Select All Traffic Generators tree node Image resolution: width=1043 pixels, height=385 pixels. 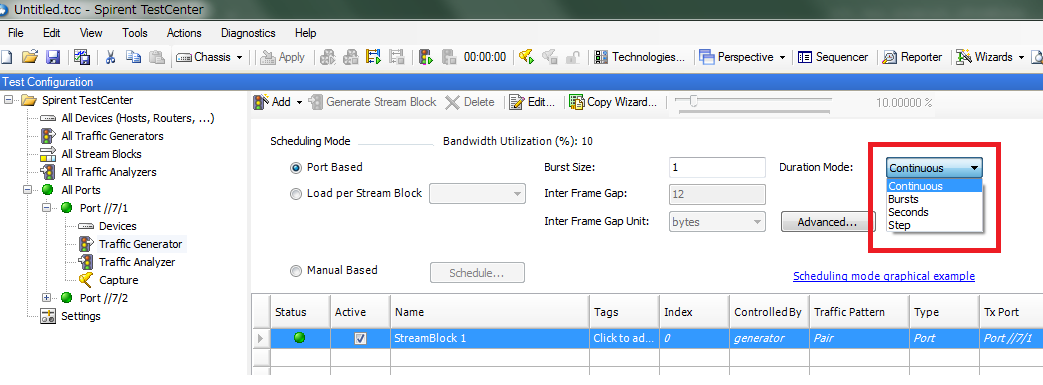112,136
